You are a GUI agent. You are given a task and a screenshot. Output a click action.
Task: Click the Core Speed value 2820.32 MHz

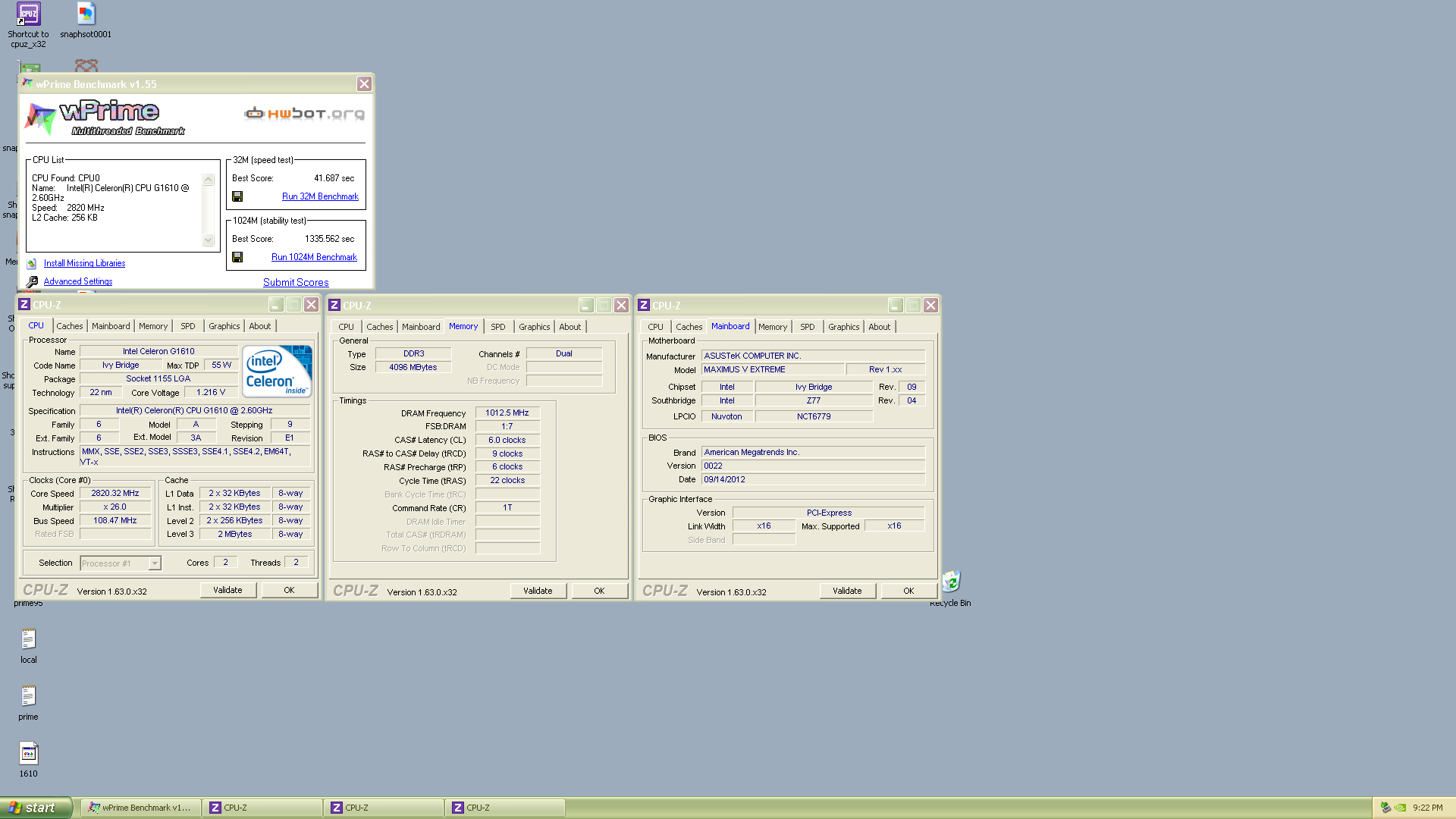click(x=115, y=493)
